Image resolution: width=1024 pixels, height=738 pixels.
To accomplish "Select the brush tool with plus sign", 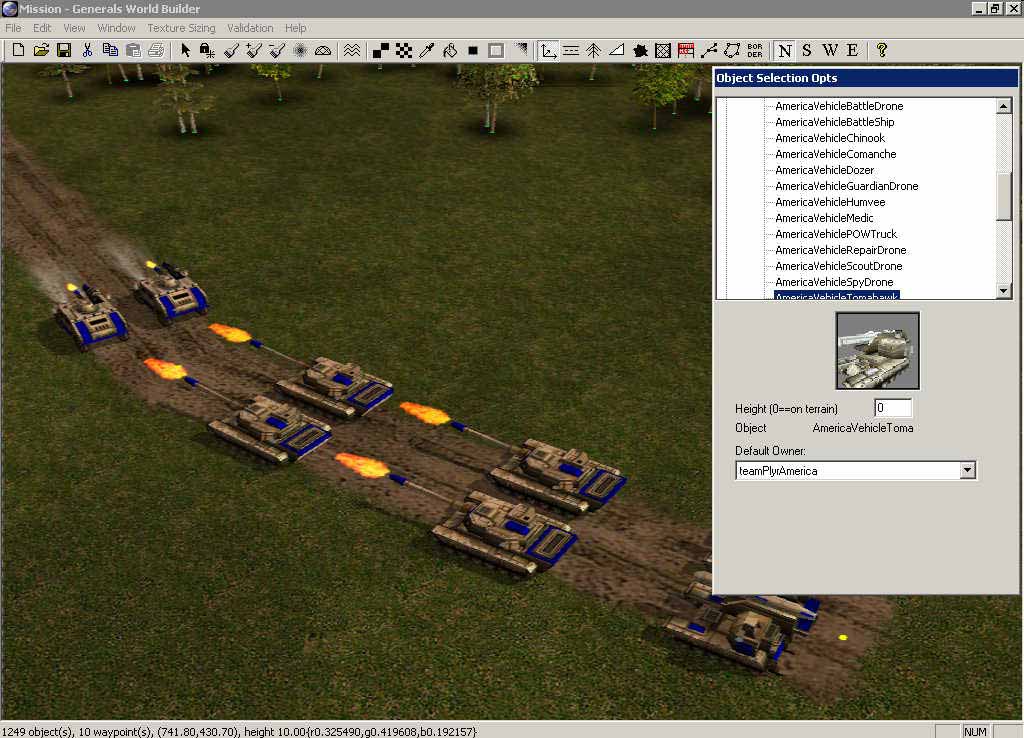I will [x=254, y=50].
